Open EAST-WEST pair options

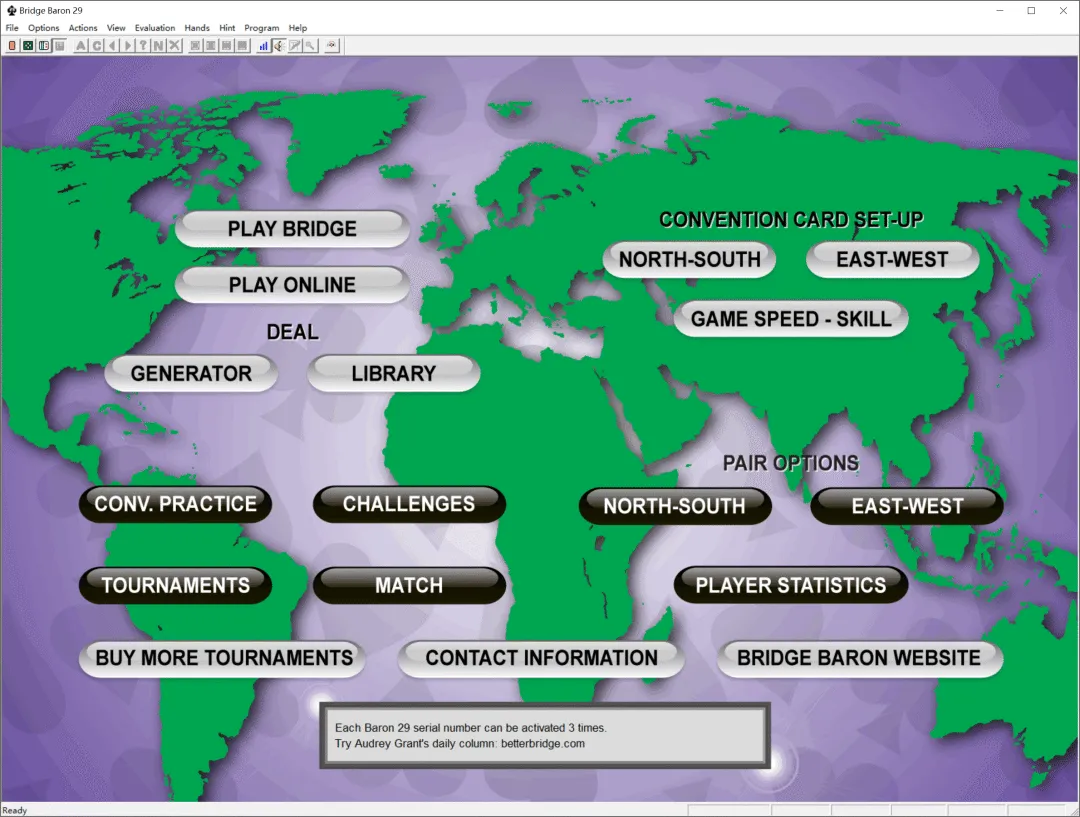(x=907, y=506)
